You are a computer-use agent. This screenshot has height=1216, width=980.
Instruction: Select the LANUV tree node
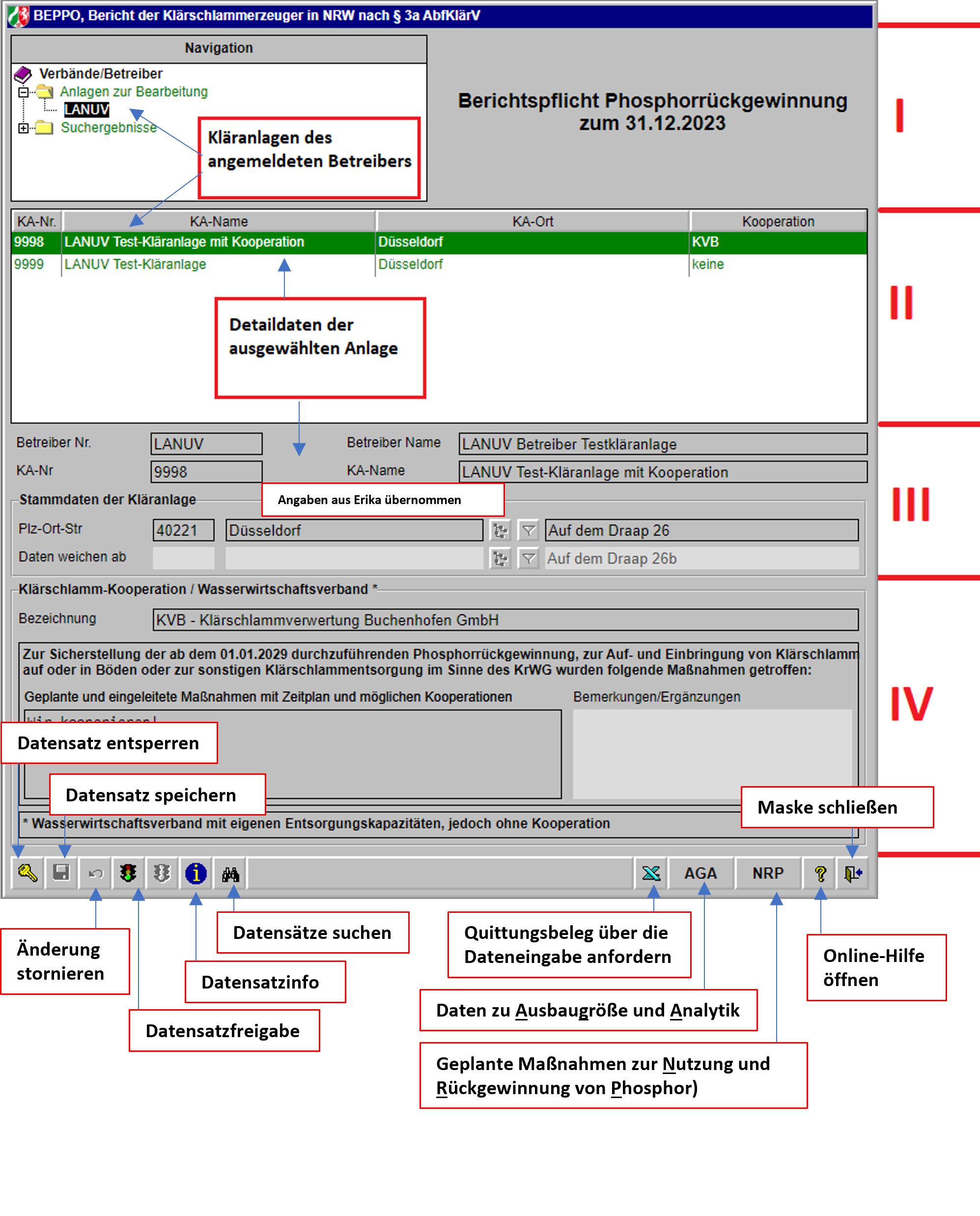click(x=86, y=110)
